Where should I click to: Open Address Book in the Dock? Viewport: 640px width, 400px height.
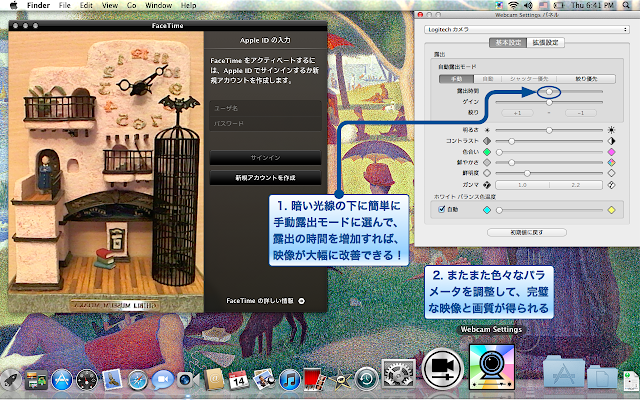point(214,380)
